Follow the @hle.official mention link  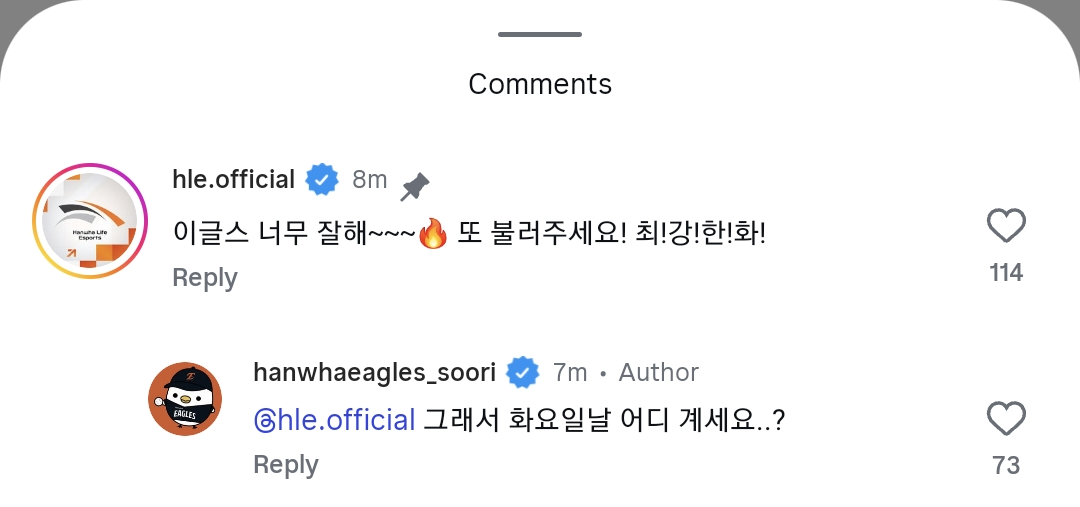pyautogui.click(x=334, y=420)
